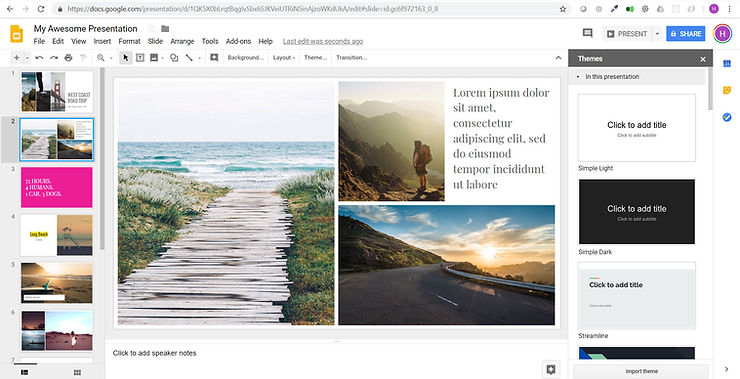740x379 pixels.
Task: Expand side panel with bottom-right chevron
Action: tap(727, 370)
